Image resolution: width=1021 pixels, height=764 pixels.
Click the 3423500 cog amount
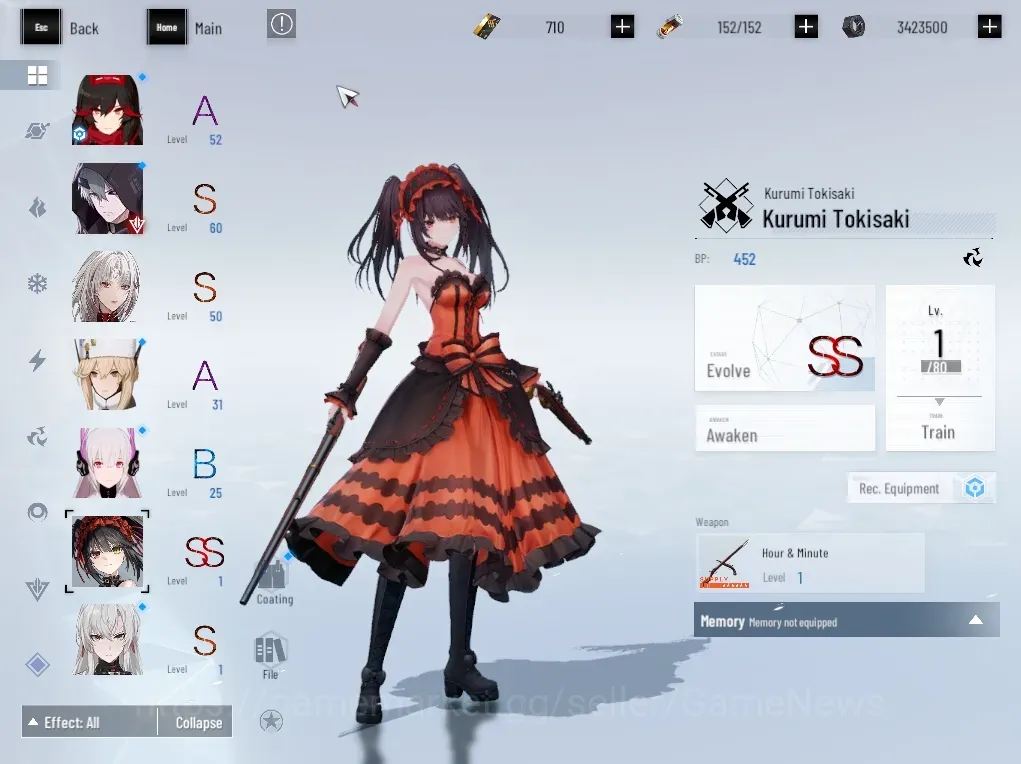(921, 27)
